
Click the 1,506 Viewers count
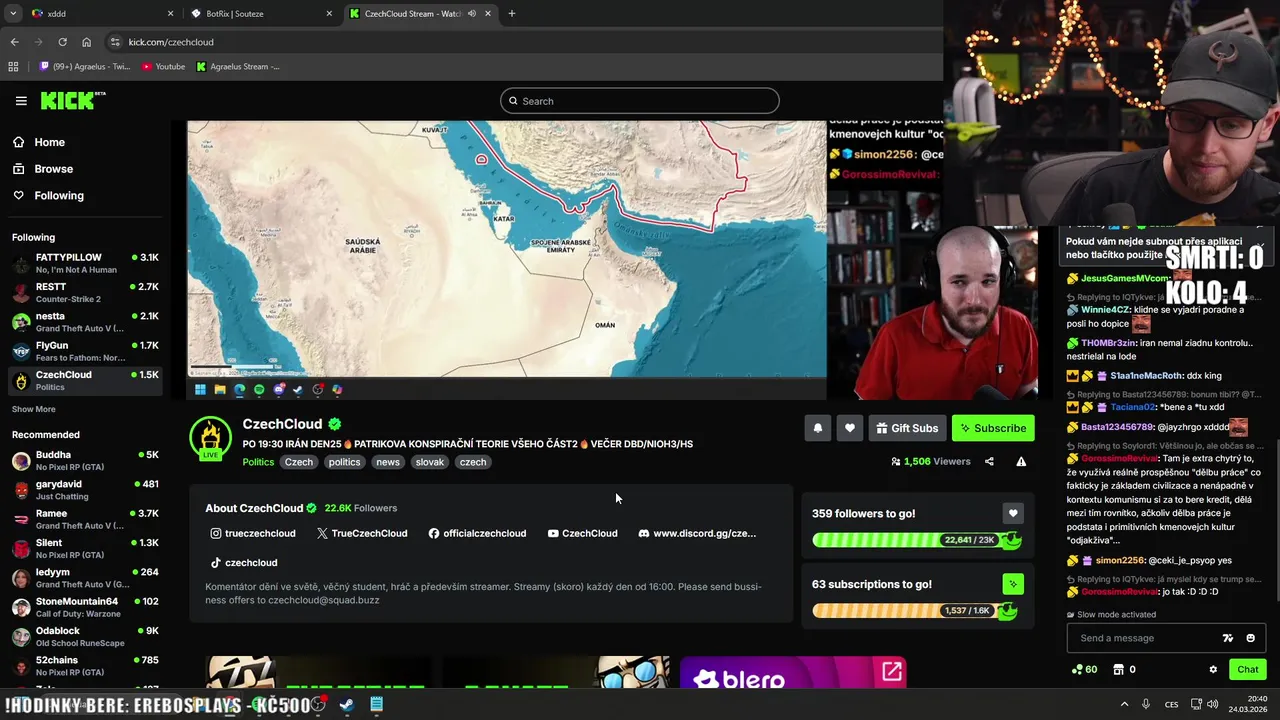[930, 462]
